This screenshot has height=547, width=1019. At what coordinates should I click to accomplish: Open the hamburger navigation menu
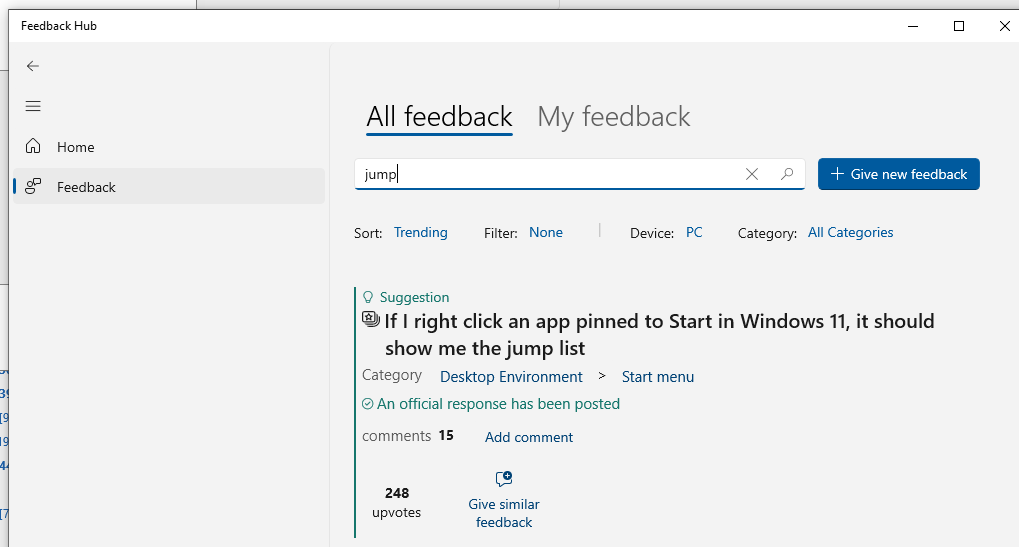(x=32, y=106)
